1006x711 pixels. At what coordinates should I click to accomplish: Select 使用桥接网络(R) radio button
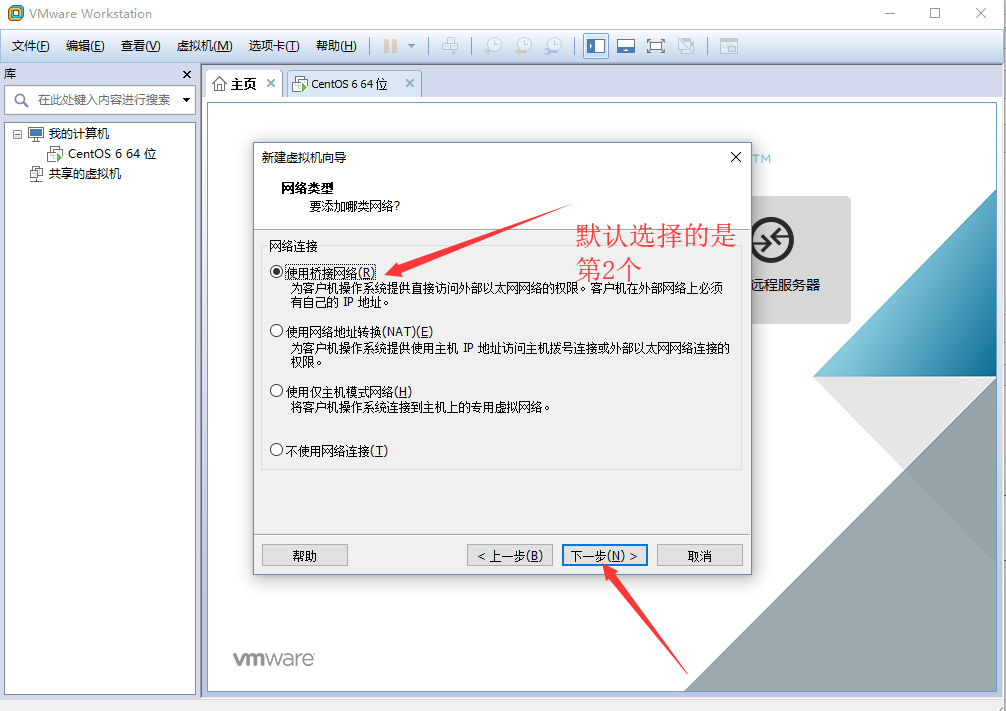(x=277, y=272)
